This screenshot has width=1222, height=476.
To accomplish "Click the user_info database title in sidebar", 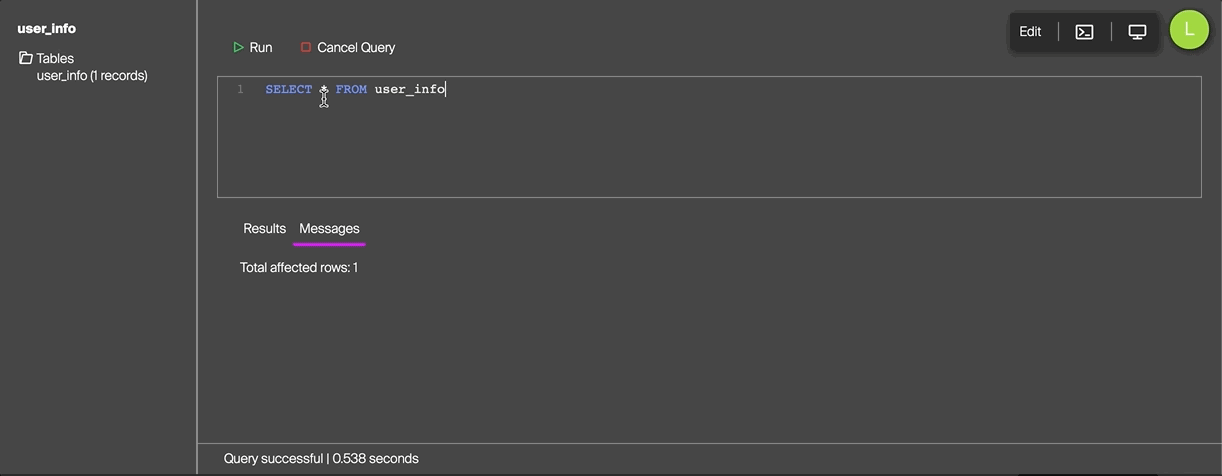I will (x=46, y=29).
